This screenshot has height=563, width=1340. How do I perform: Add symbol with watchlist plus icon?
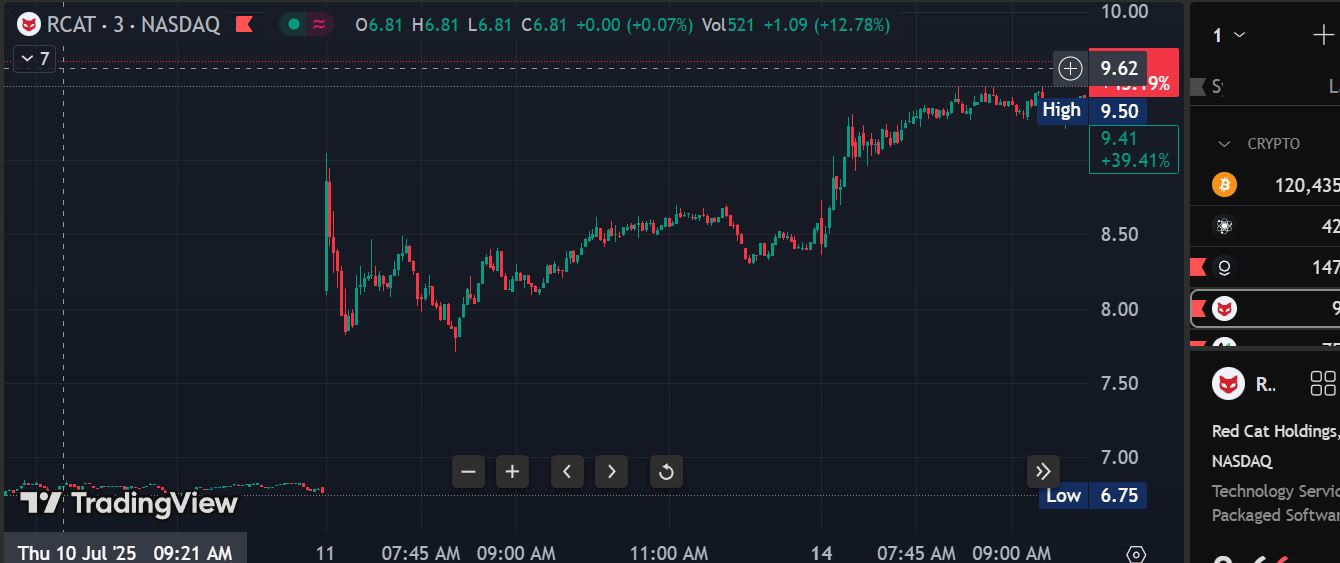pos(1323,35)
